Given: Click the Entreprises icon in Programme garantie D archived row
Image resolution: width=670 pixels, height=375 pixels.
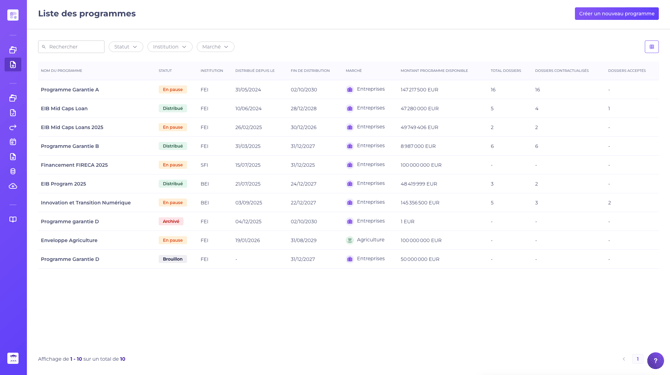Looking at the screenshot, I should pos(350,221).
